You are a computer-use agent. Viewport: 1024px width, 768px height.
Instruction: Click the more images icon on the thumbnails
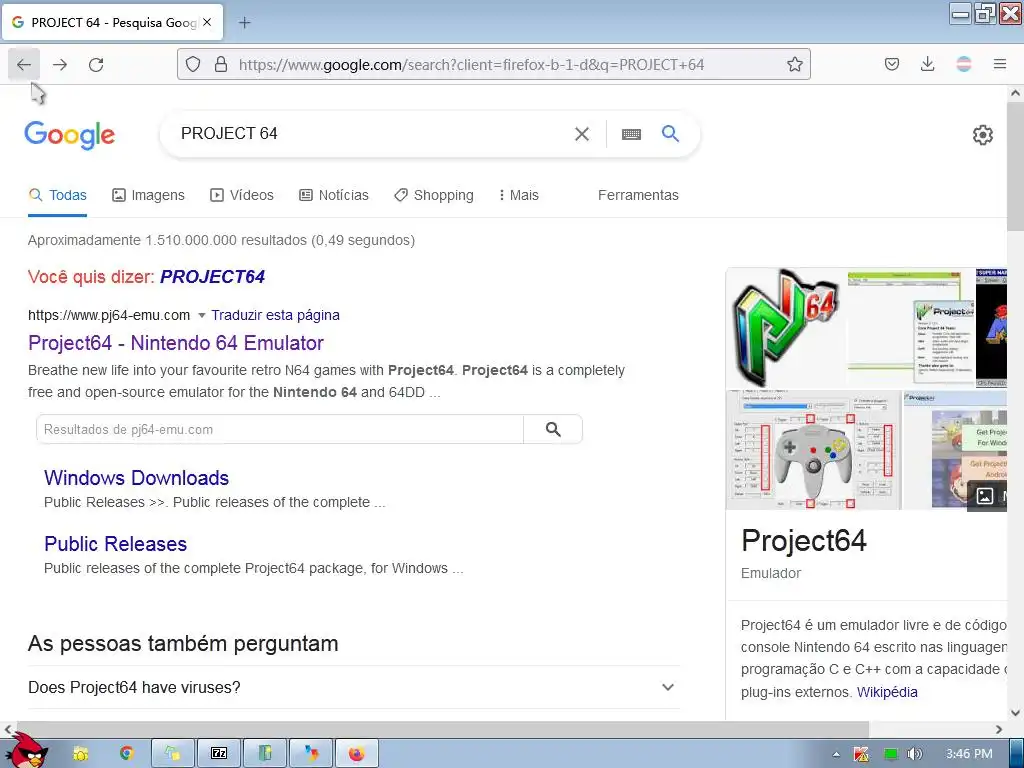(985, 496)
